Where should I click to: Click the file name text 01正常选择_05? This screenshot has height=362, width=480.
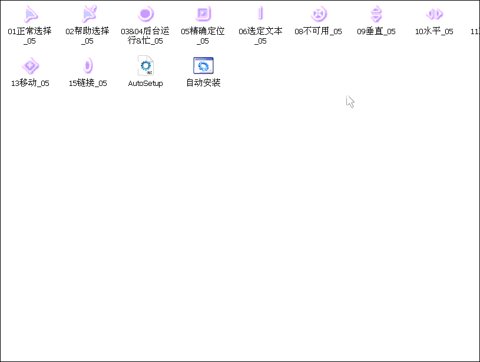[30, 36]
